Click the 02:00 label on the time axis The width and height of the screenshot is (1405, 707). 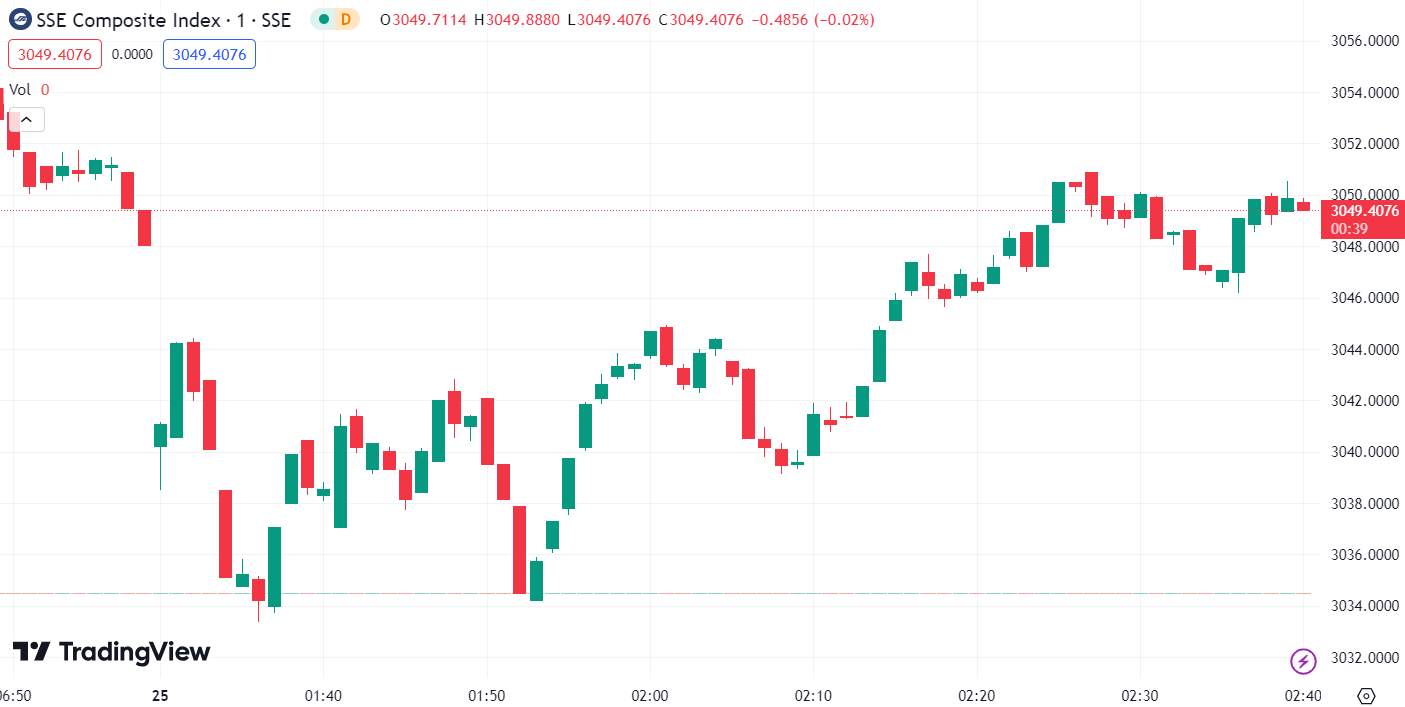coord(650,695)
